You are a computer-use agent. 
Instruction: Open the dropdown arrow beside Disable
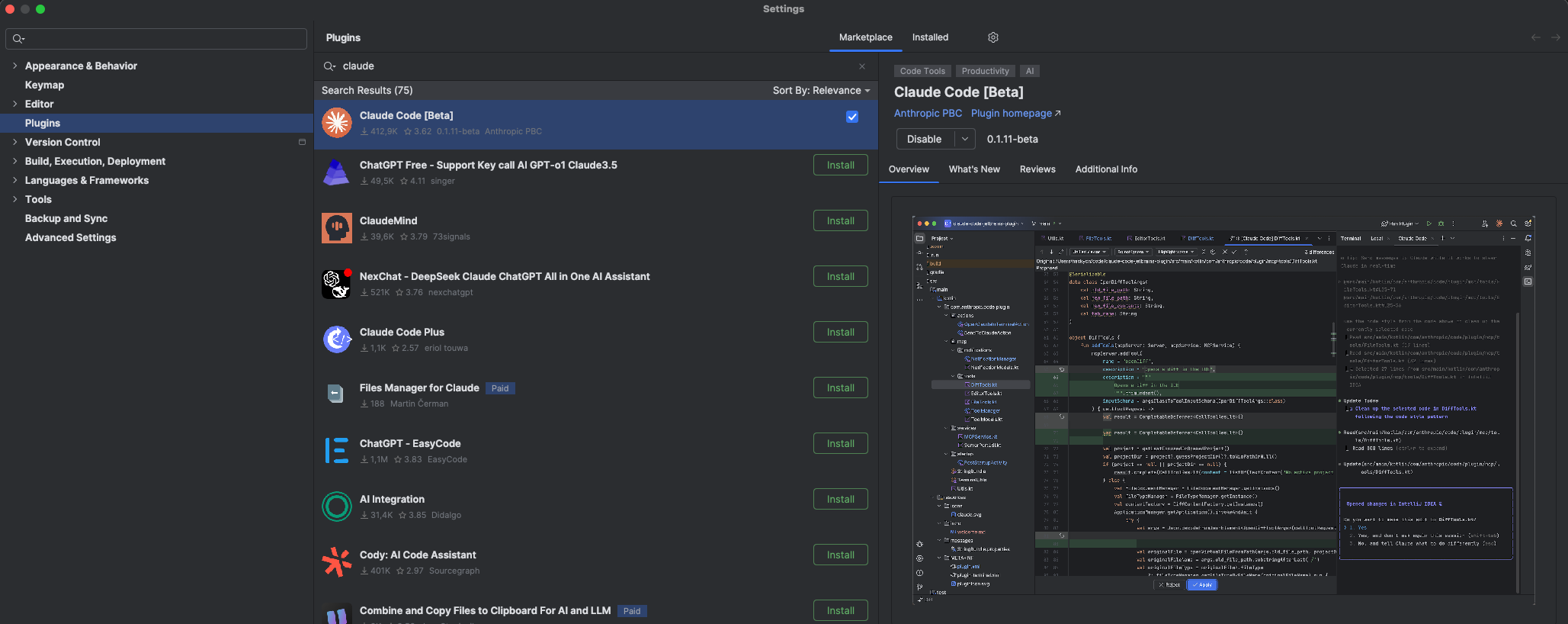point(964,139)
